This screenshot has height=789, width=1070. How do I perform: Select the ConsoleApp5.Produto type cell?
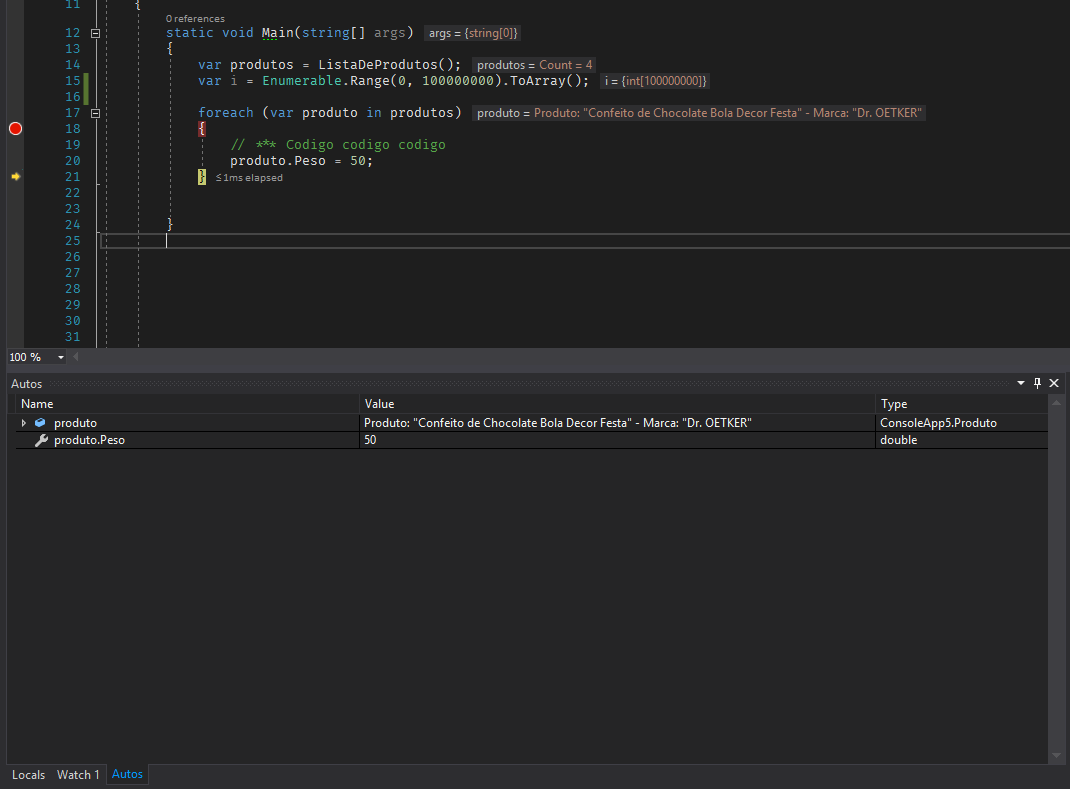pyautogui.click(x=938, y=423)
